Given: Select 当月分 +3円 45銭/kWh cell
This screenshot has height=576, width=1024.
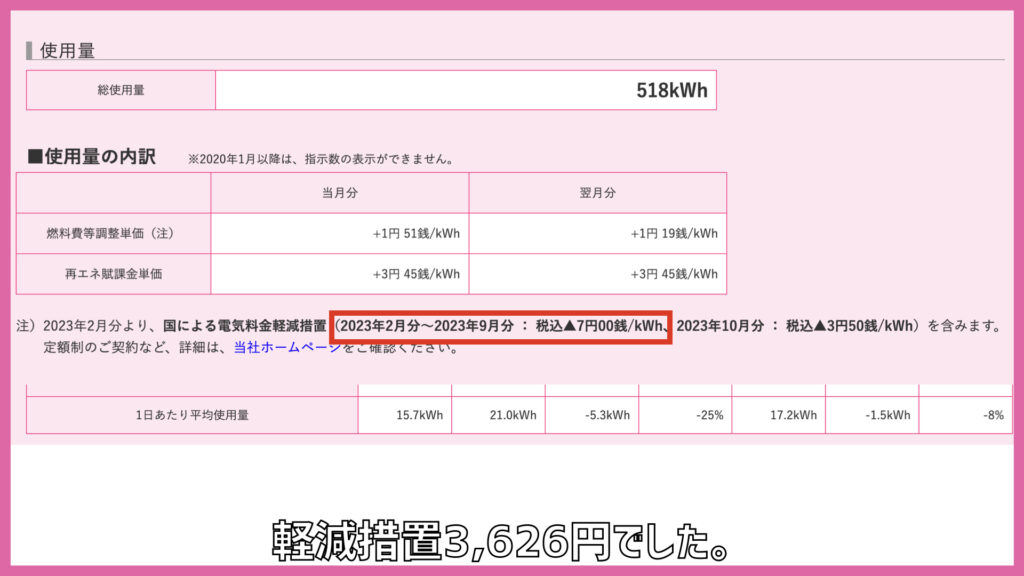Looking at the screenshot, I should click(x=340, y=274).
